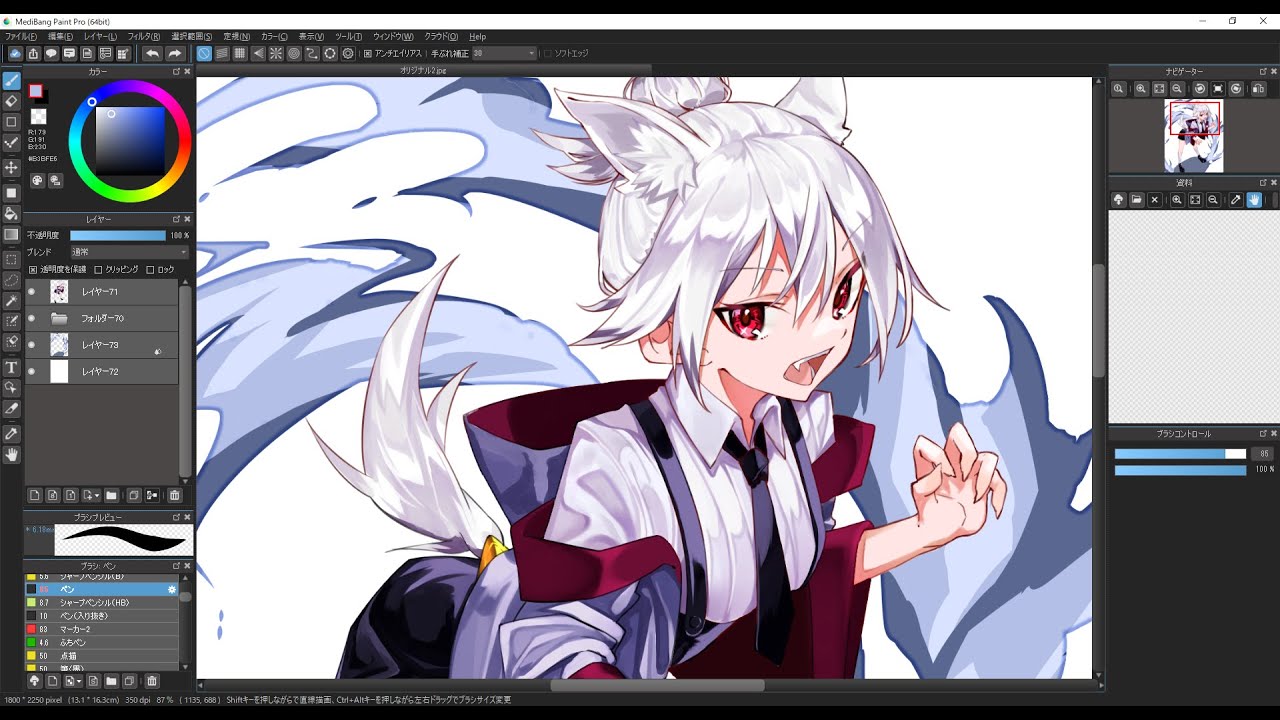Enable the parallel lines snap guide

click(x=222, y=53)
